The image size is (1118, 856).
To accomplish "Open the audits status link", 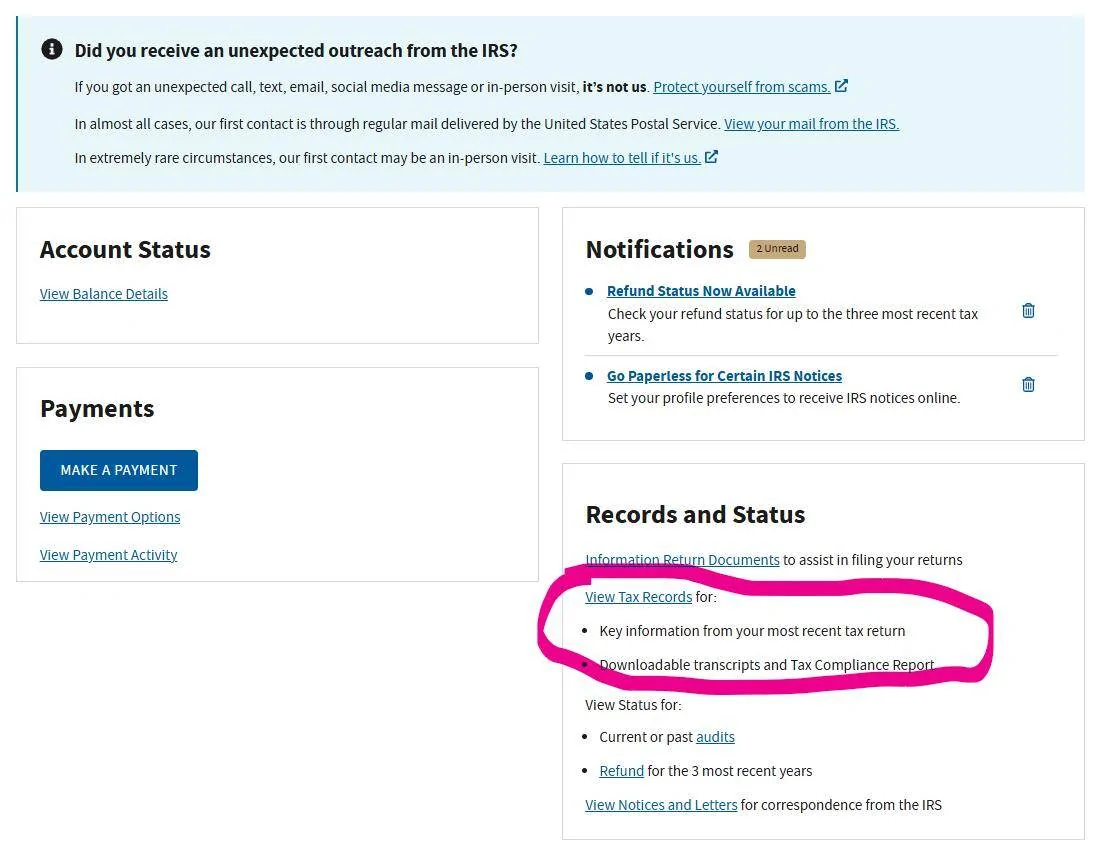I will click(715, 737).
